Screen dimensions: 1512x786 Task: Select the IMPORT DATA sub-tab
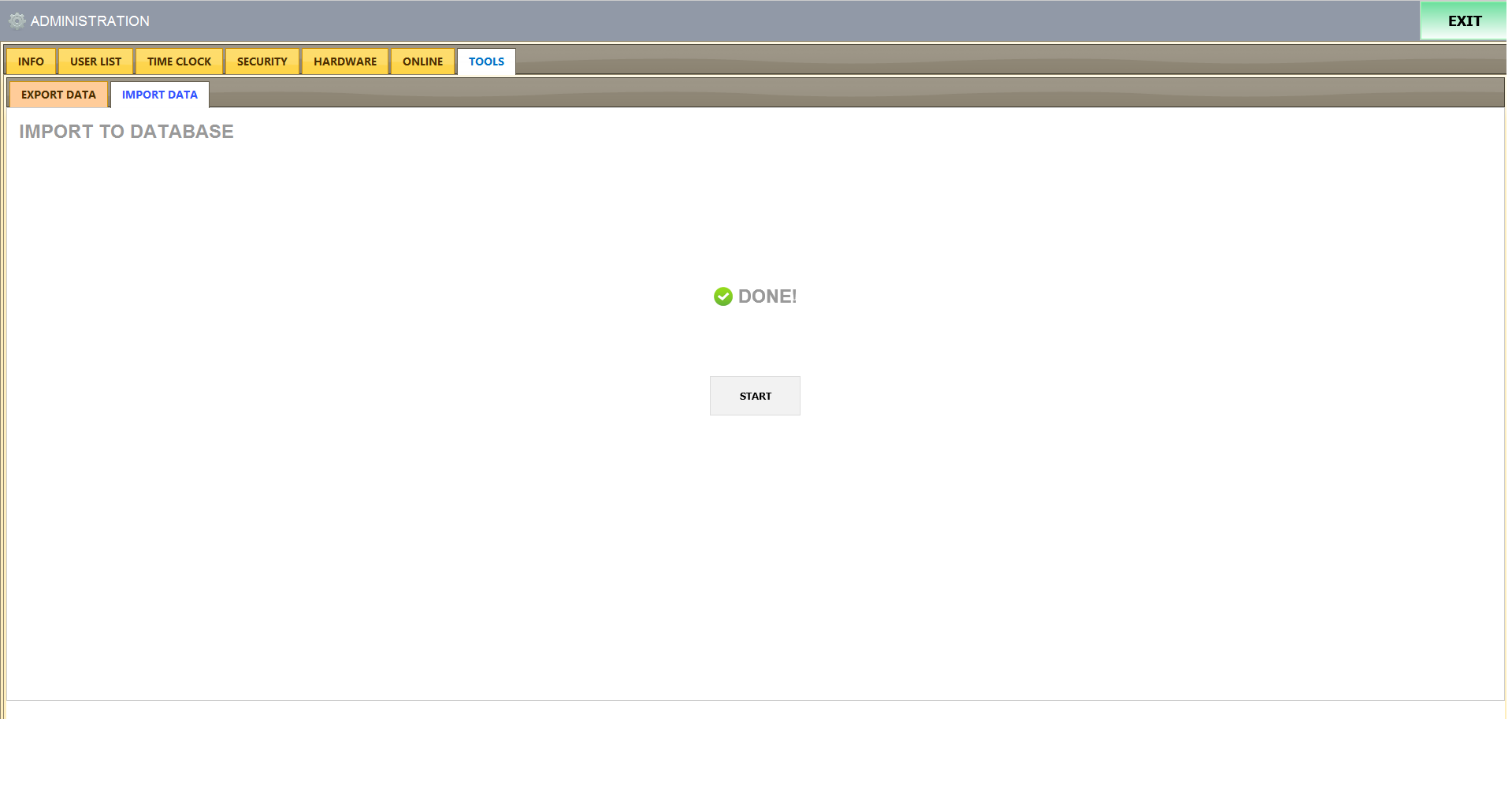point(159,95)
